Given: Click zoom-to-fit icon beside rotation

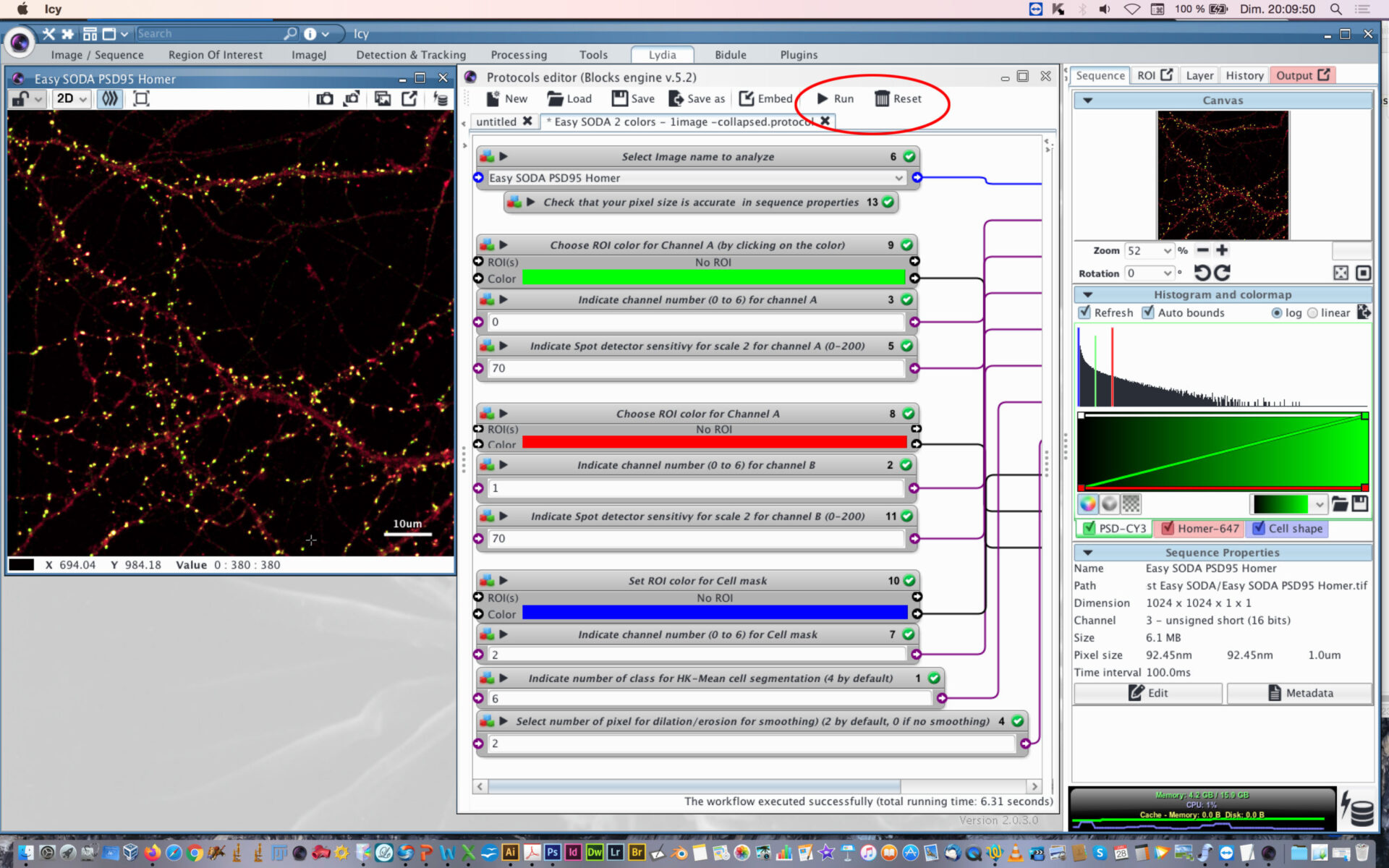Looking at the screenshot, I should (x=1341, y=273).
